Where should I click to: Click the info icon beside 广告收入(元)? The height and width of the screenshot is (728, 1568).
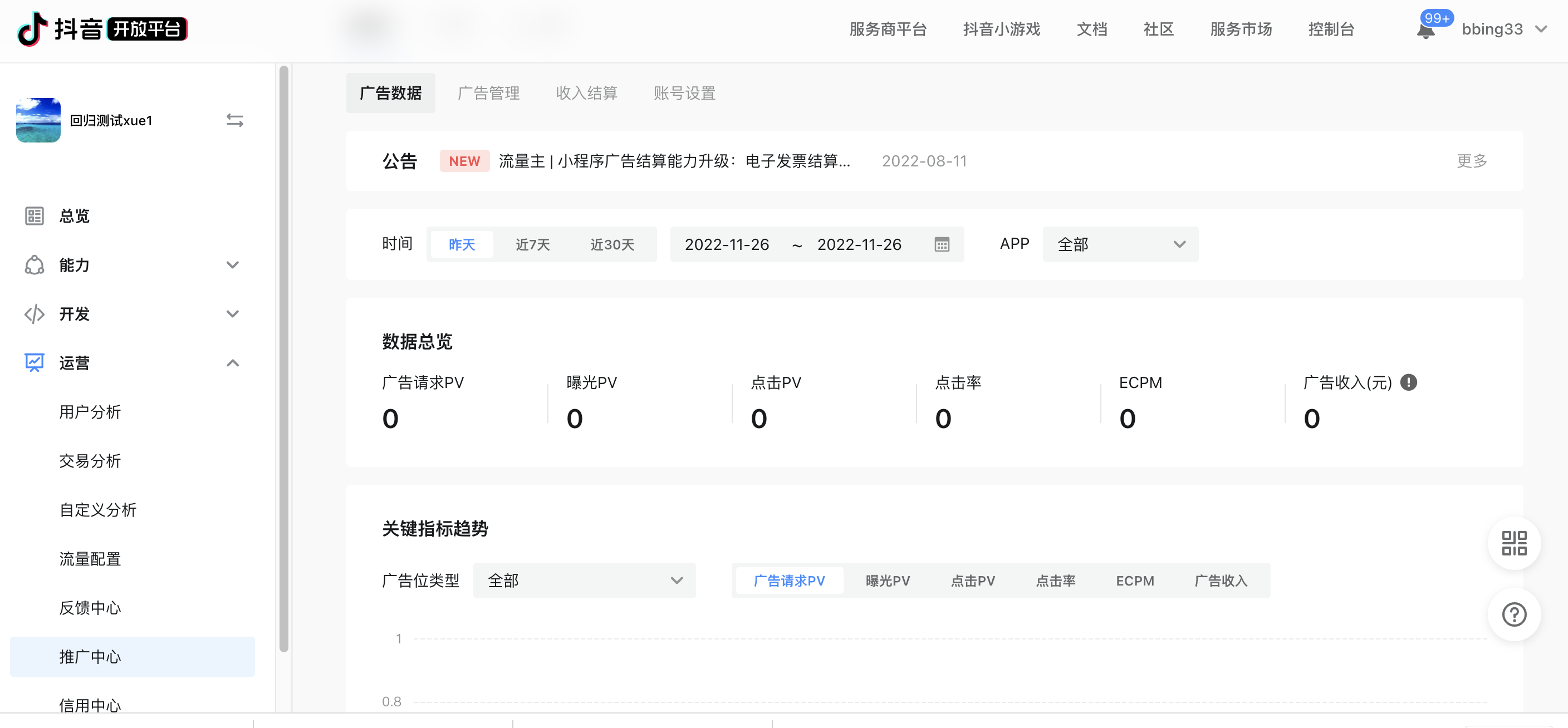point(1409,382)
